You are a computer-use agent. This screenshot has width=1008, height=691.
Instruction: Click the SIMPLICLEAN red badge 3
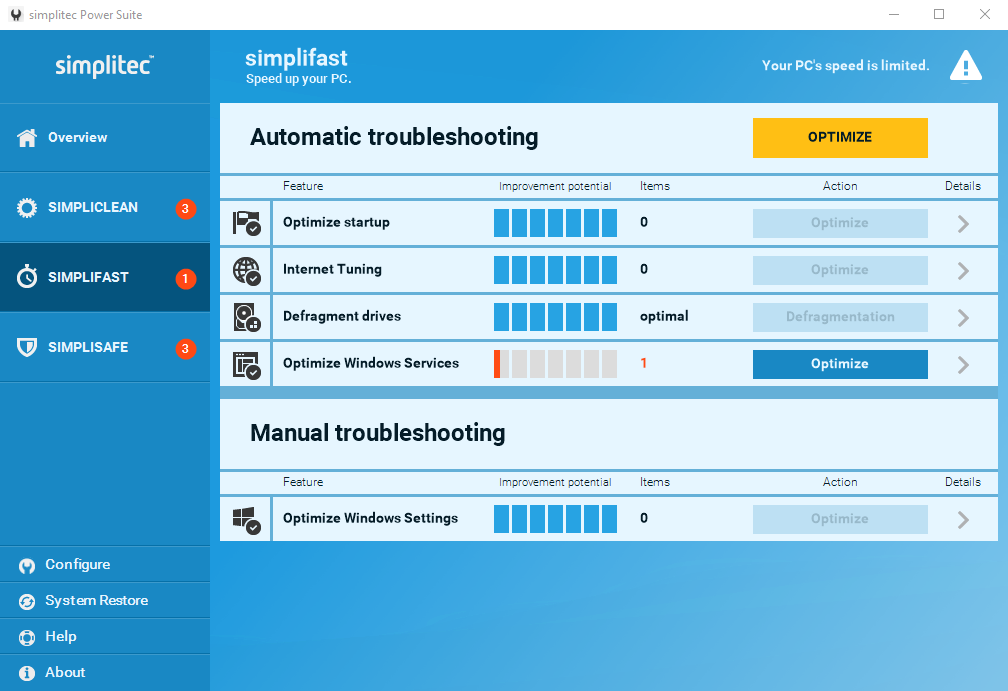pos(186,208)
